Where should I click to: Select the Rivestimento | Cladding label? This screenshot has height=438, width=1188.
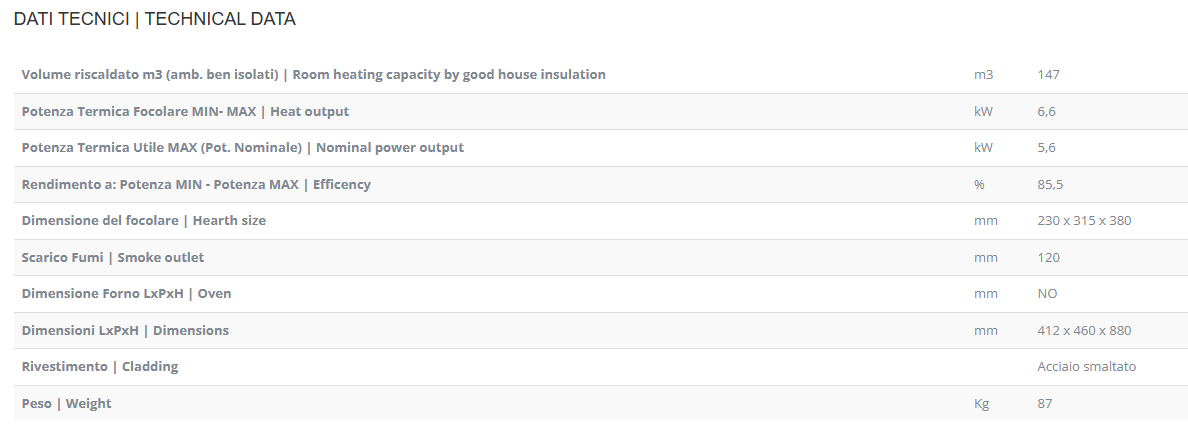click(x=100, y=367)
